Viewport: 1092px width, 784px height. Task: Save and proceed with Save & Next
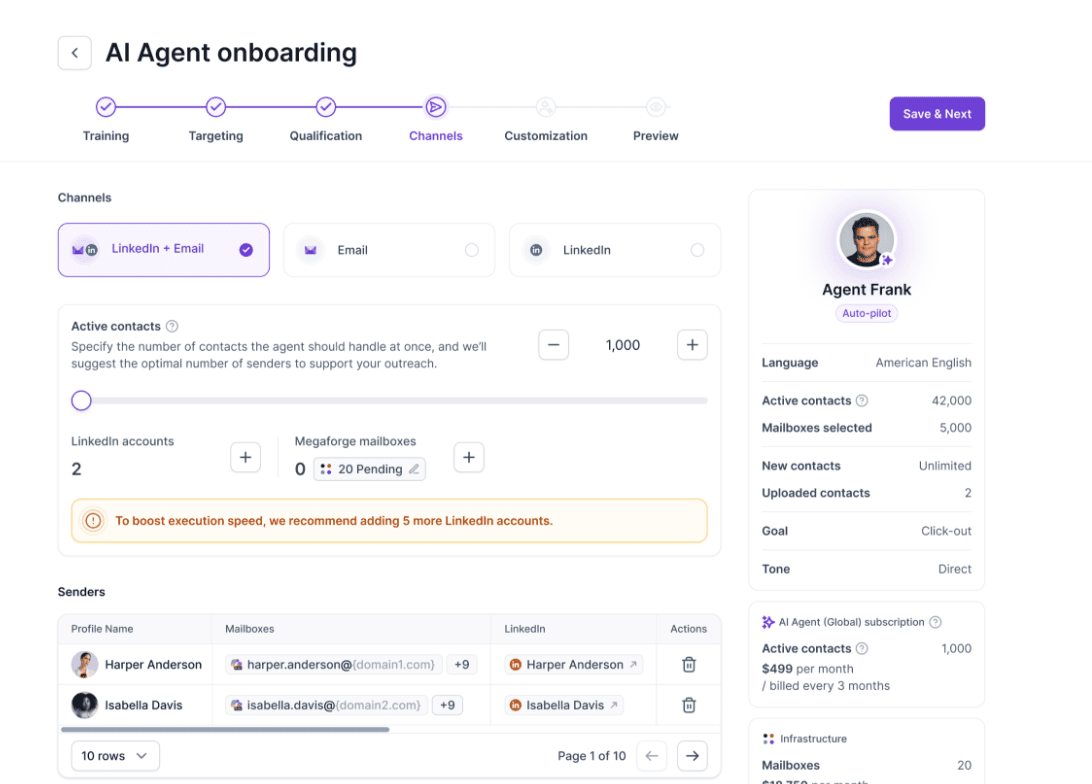tap(937, 113)
